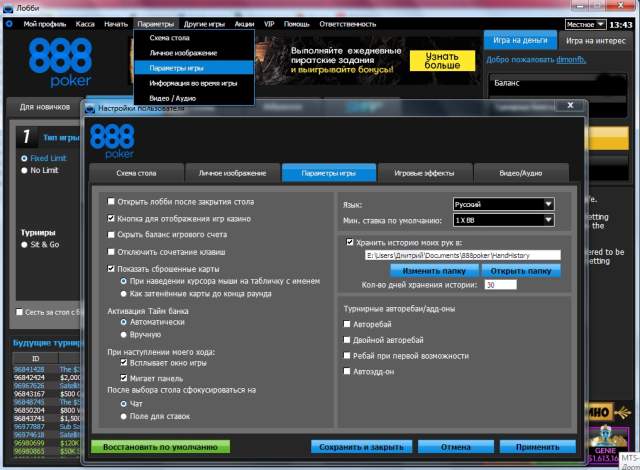Choose Схема стола from Параметры dropdown menu

pyautogui.click(x=194, y=38)
